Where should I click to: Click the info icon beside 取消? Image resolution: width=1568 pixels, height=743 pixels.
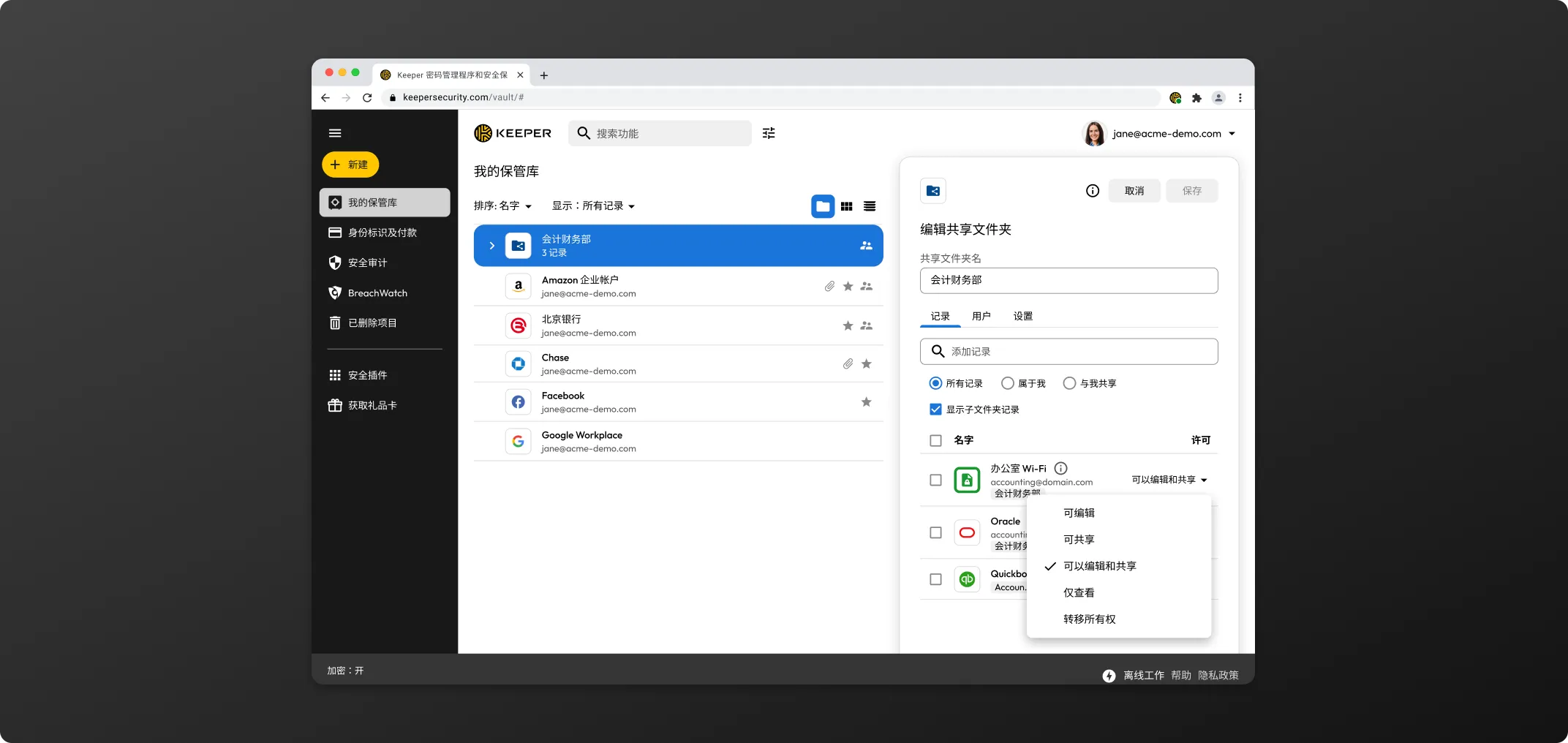1093,191
